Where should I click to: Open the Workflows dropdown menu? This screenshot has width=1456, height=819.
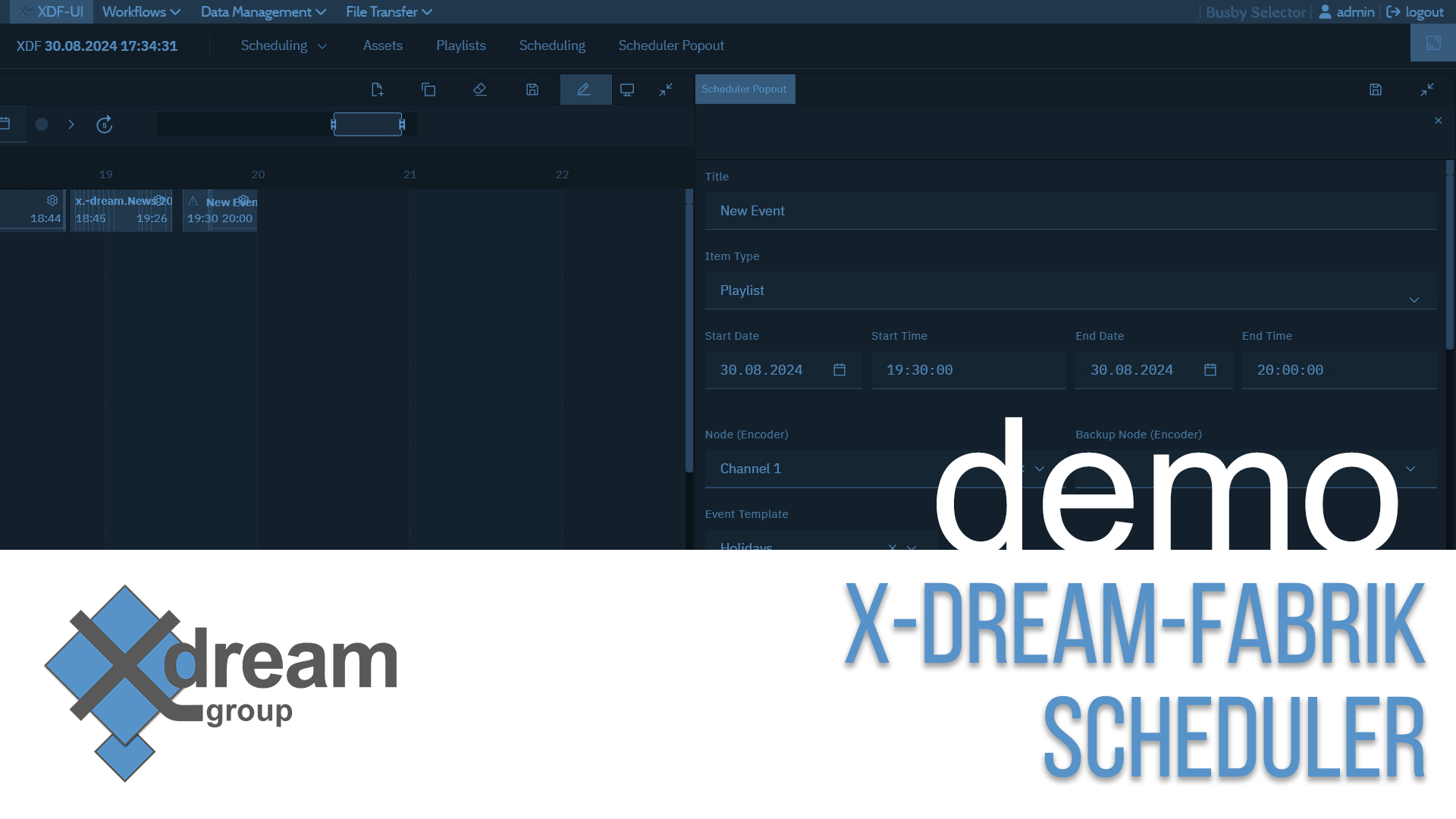141,11
